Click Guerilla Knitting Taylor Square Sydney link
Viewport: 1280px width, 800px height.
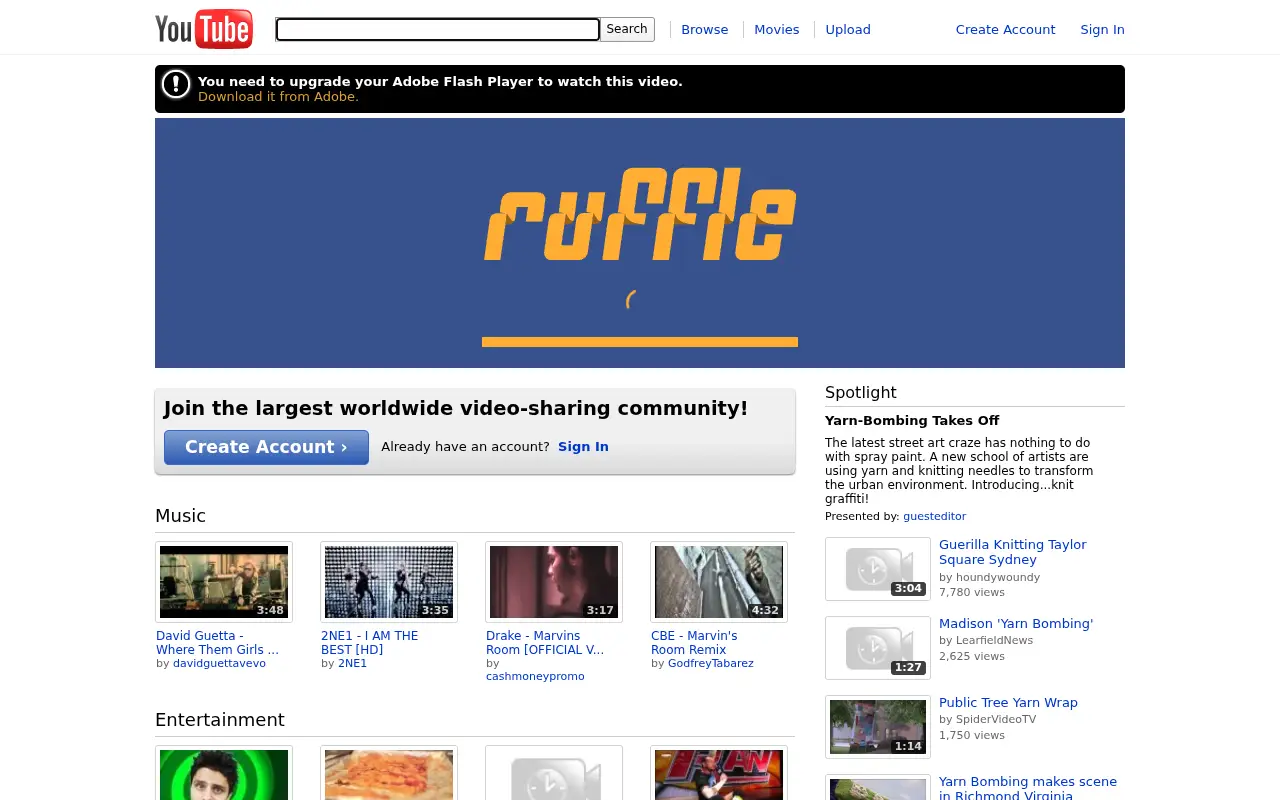click(x=1012, y=552)
